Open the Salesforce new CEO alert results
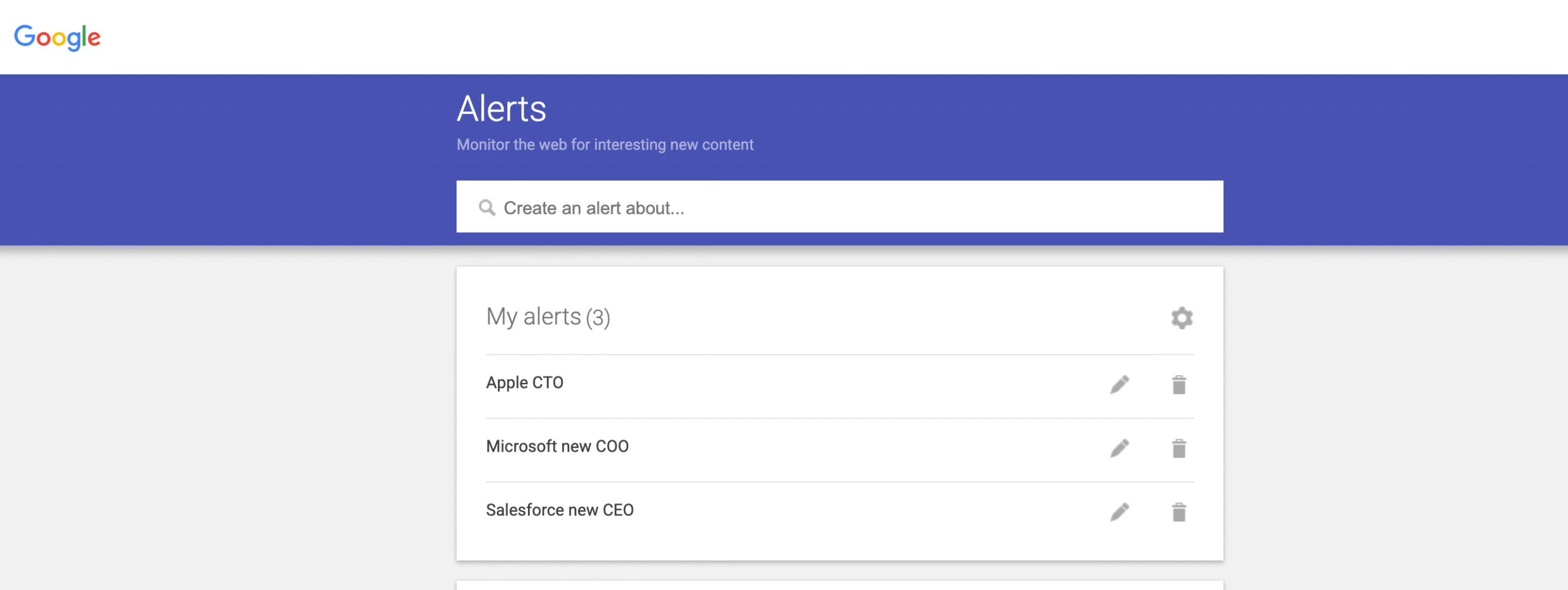Viewport: 1568px width, 590px height. click(x=560, y=509)
